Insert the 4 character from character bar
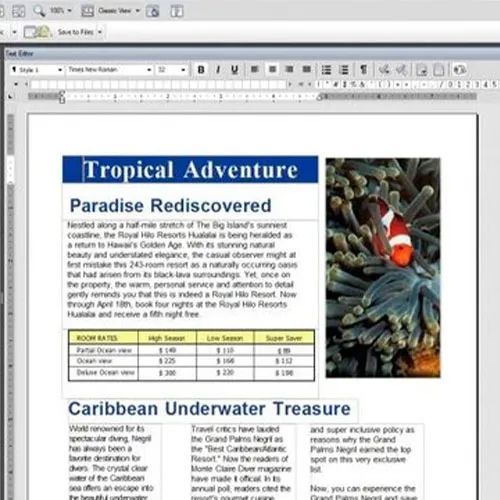This screenshot has width=500, height=500. pyautogui.click(x=486, y=85)
